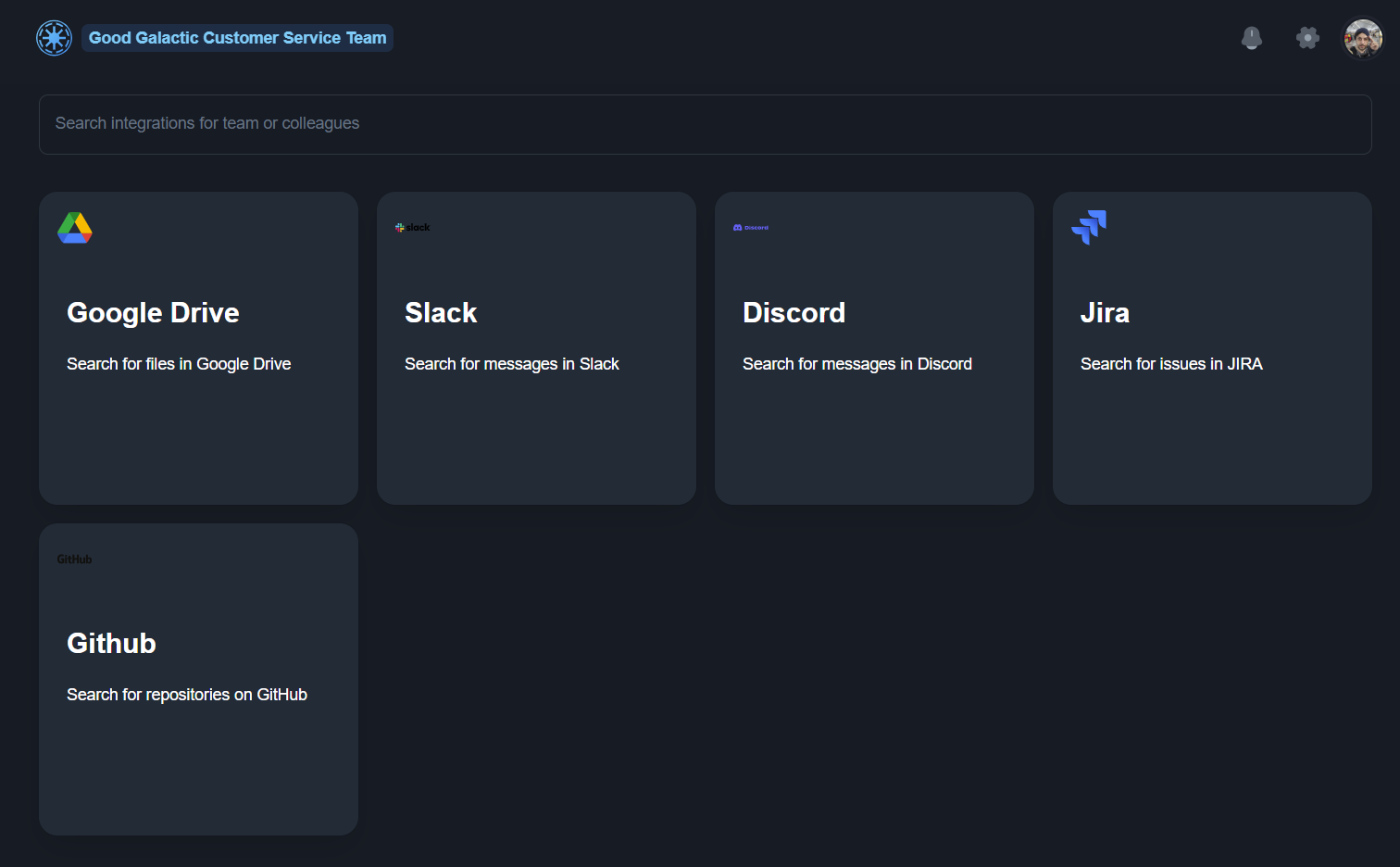This screenshot has height=867, width=1400.
Task: Open settings via the gear icon
Action: (1307, 38)
